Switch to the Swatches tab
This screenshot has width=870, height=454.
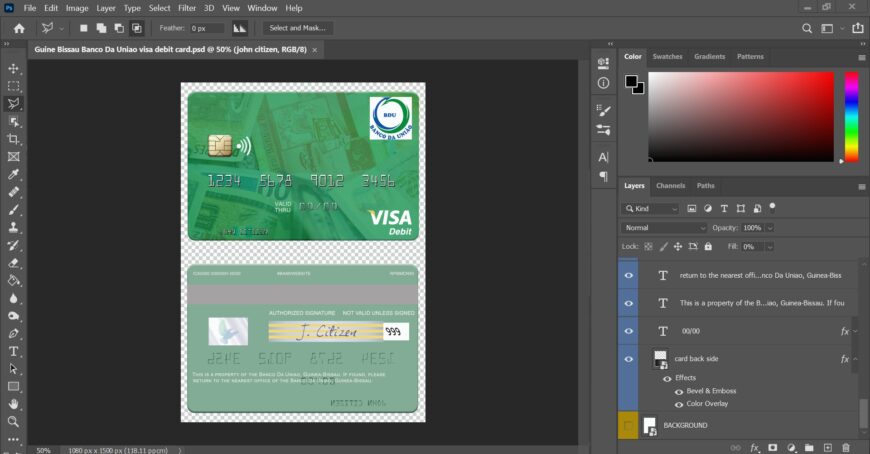pos(667,57)
